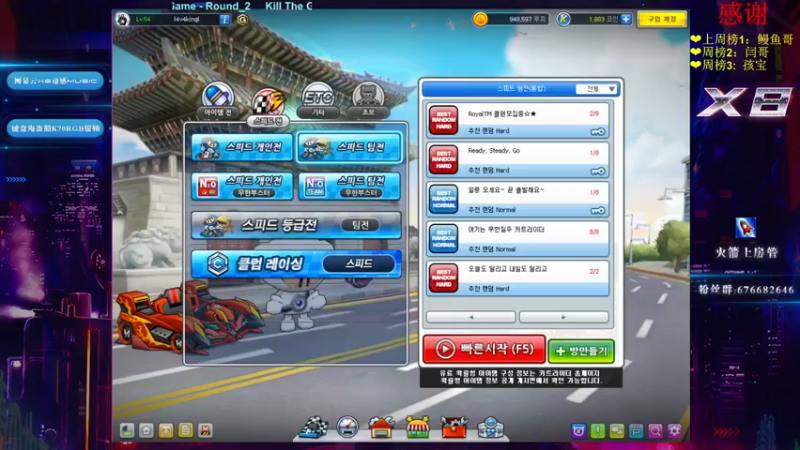Click the 스피드 팀전(통합) list header
This screenshot has height=450, width=800.
tap(521, 89)
